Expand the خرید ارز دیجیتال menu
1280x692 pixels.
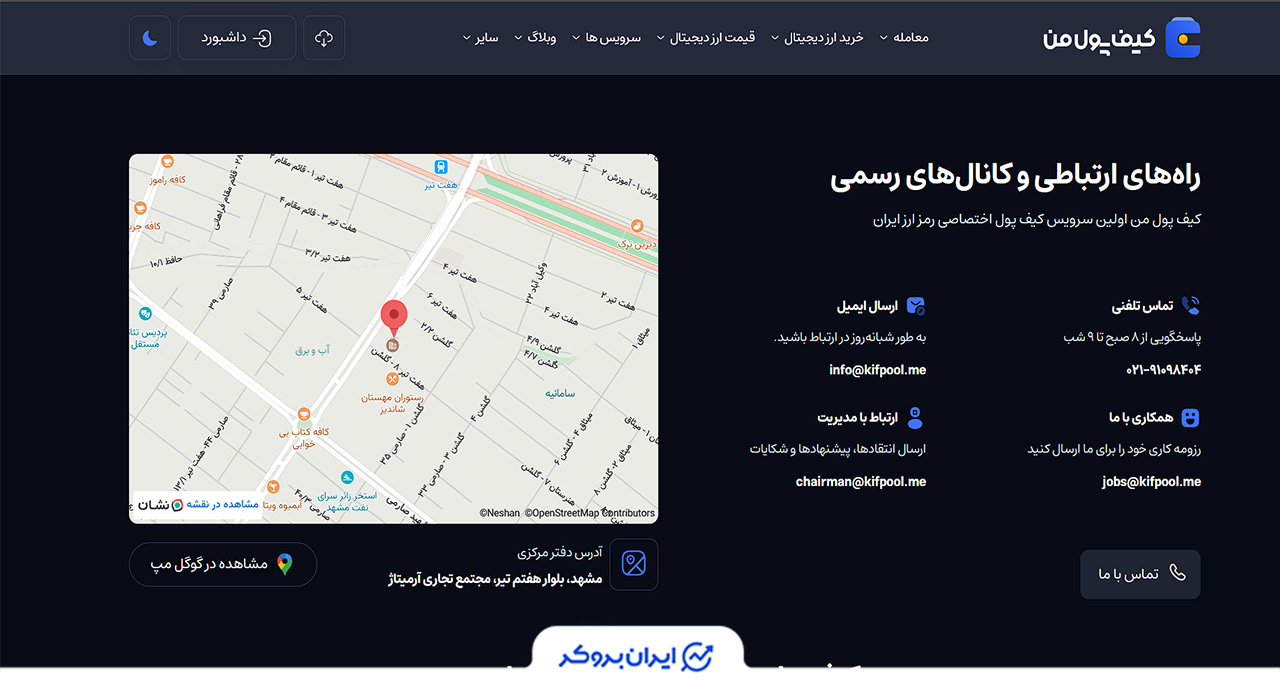click(x=817, y=38)
